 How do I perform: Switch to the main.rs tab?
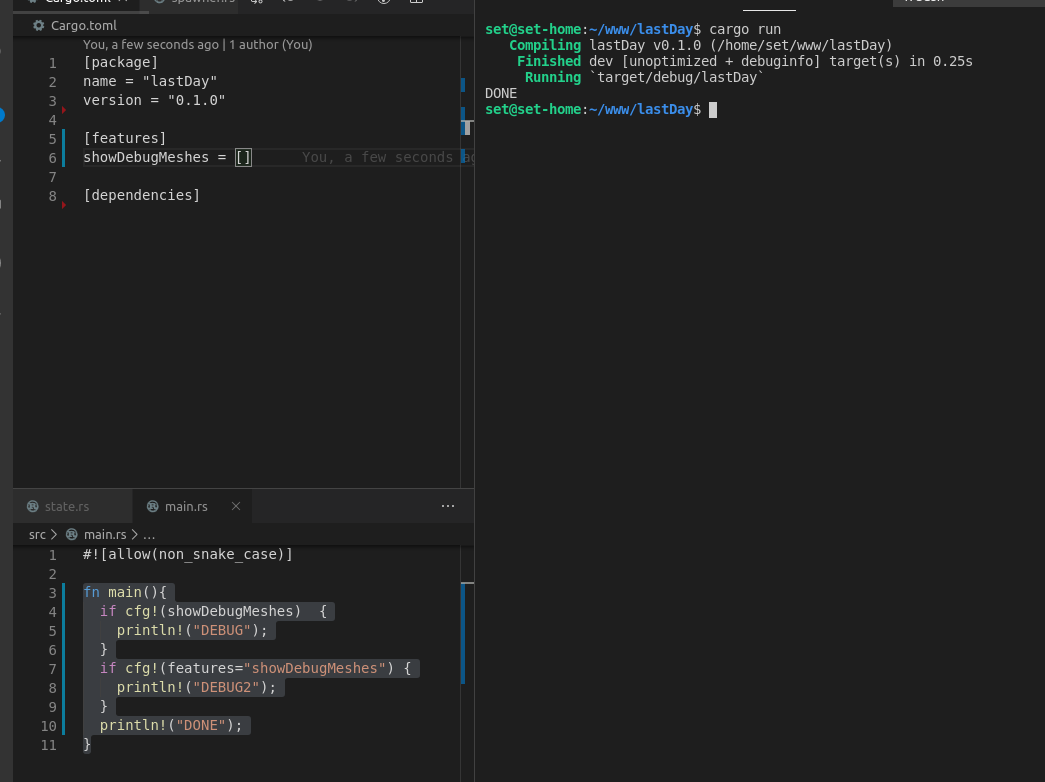[x=186, y=507]
